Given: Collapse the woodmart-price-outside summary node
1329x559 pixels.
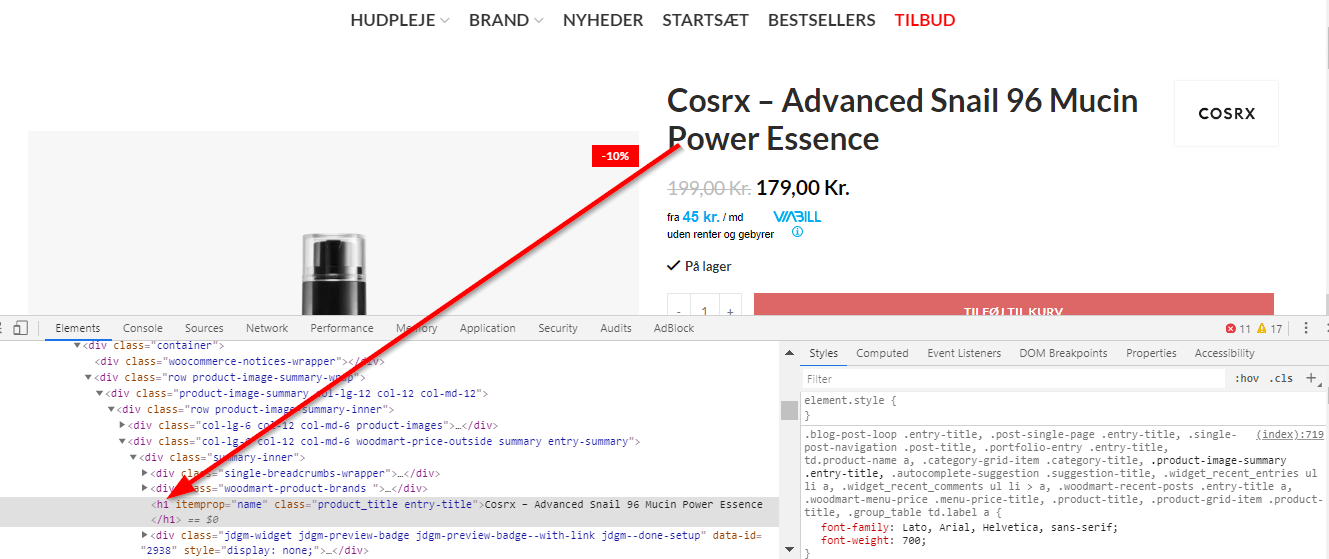Looking at the screenshot, I should point(122,441).
